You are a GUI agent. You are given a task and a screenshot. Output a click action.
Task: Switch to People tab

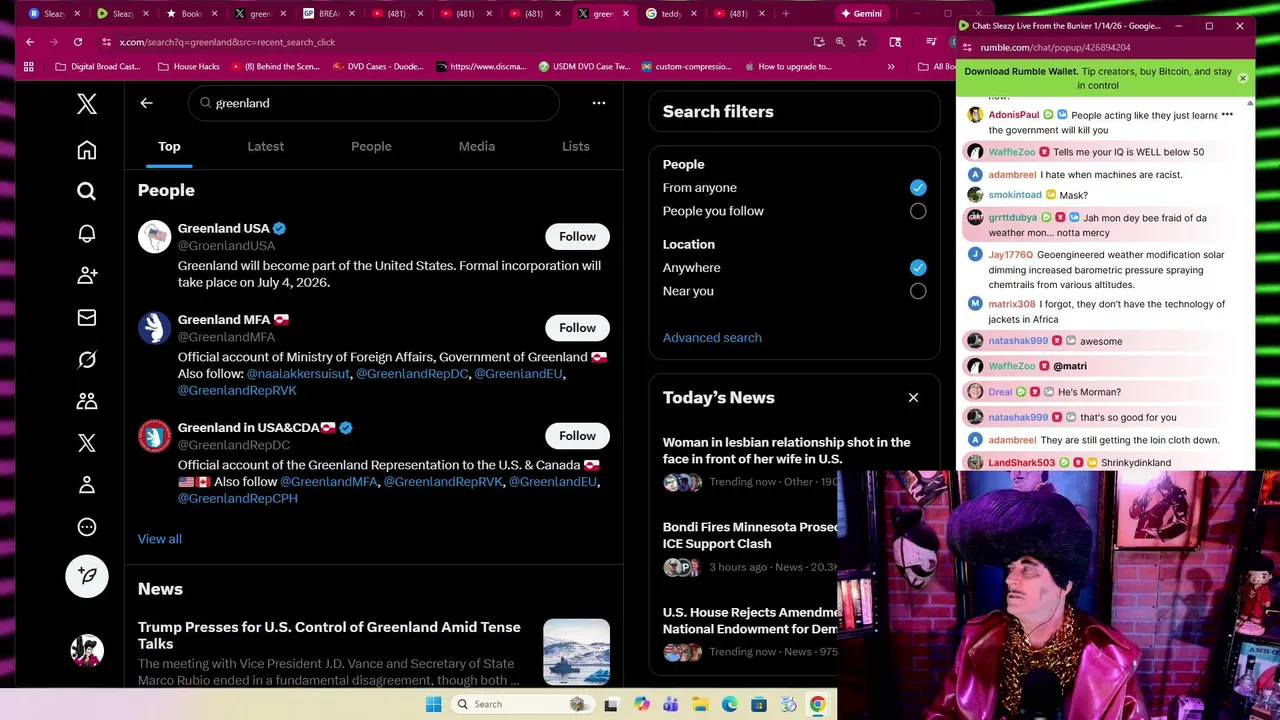371,146
